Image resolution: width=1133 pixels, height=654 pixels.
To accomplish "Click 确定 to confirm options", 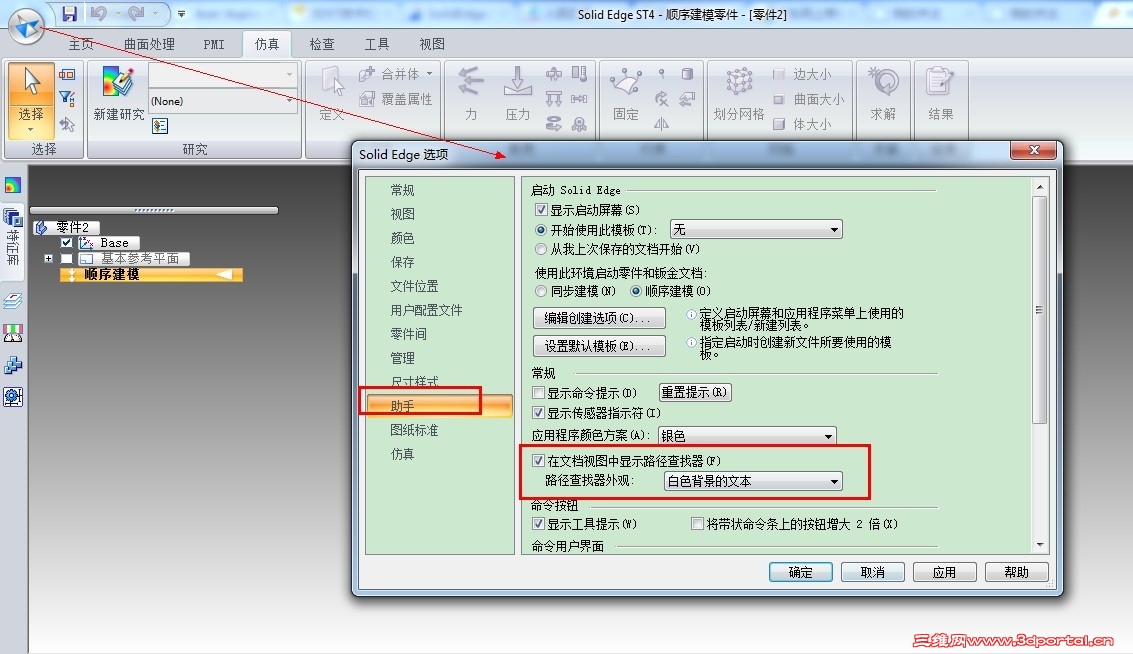I will pos(801,572).
